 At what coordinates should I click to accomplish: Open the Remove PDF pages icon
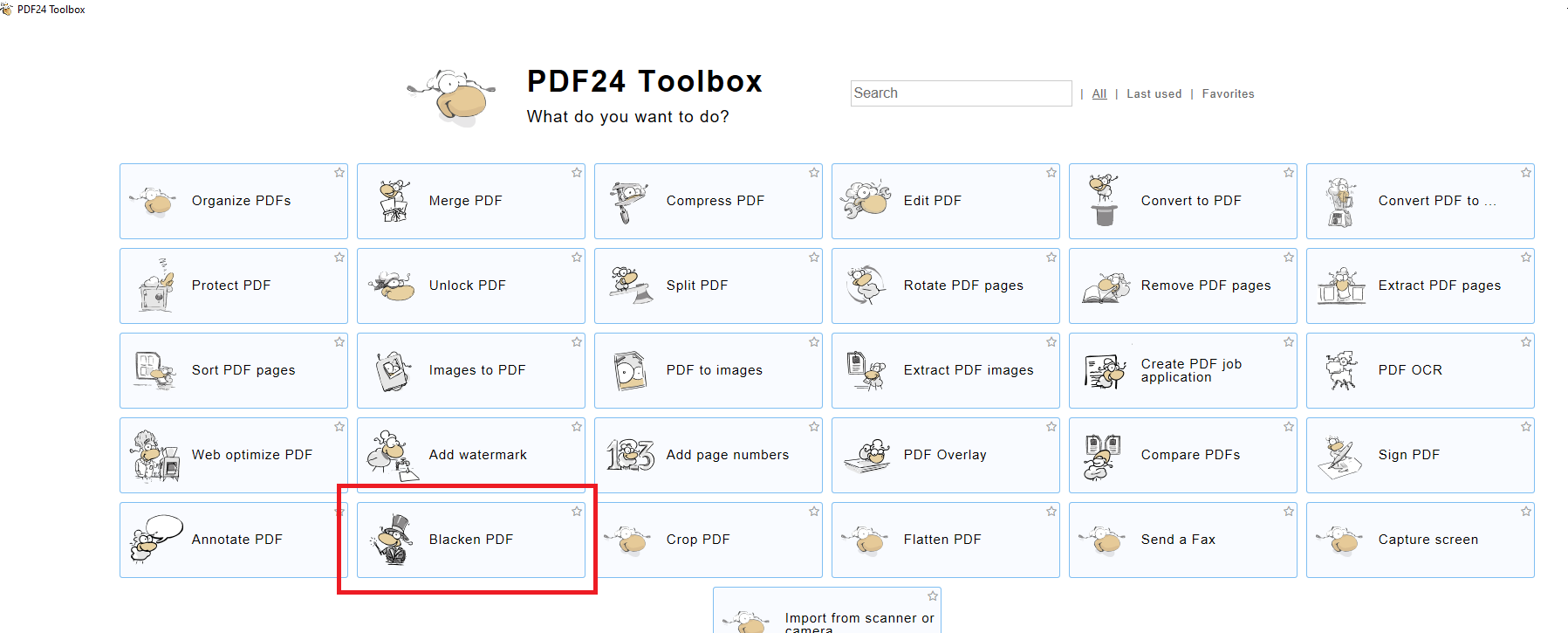coord(1106,286)
